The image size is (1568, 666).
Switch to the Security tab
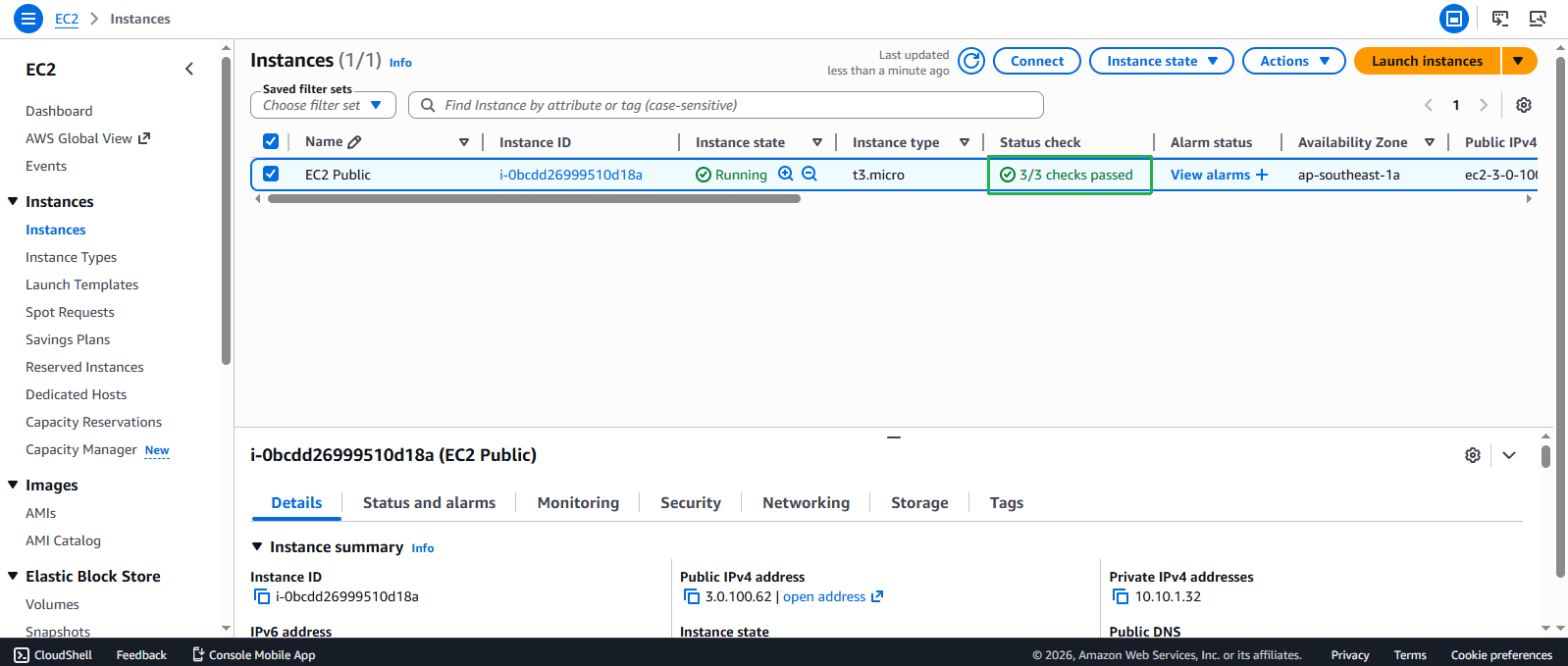691,502
